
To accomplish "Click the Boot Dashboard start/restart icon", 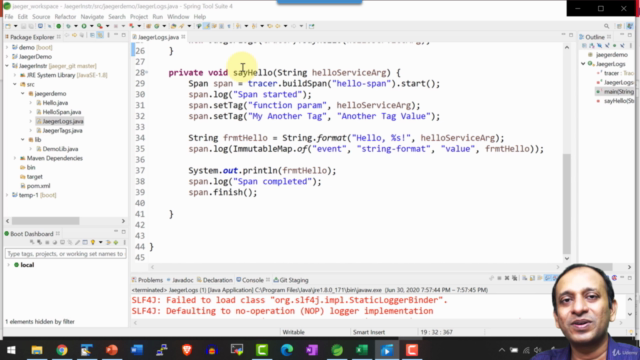I will point(32,242).
